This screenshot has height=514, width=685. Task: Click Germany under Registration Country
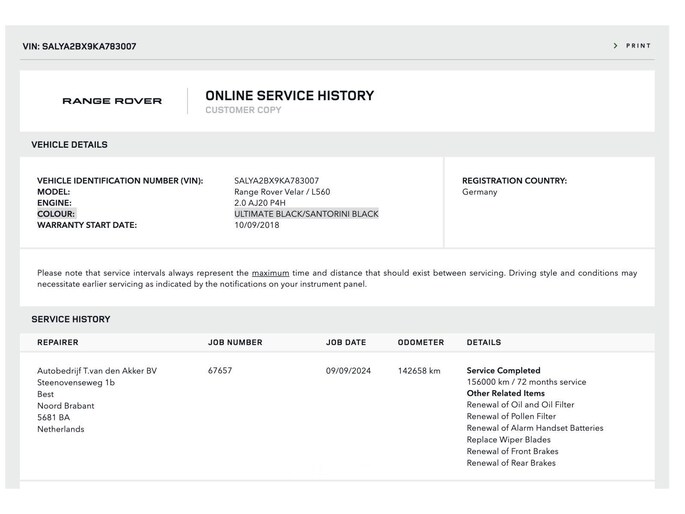point(479,192)
